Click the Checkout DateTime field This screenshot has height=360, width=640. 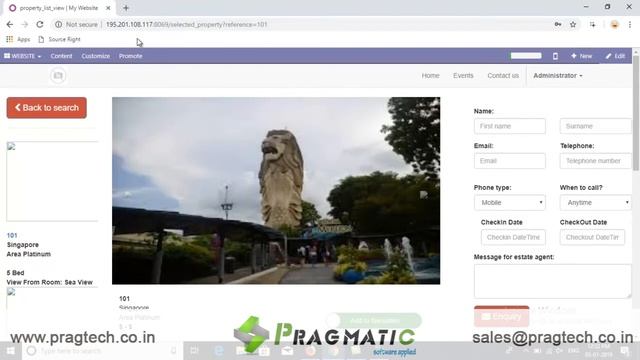[x=592, y=237]
